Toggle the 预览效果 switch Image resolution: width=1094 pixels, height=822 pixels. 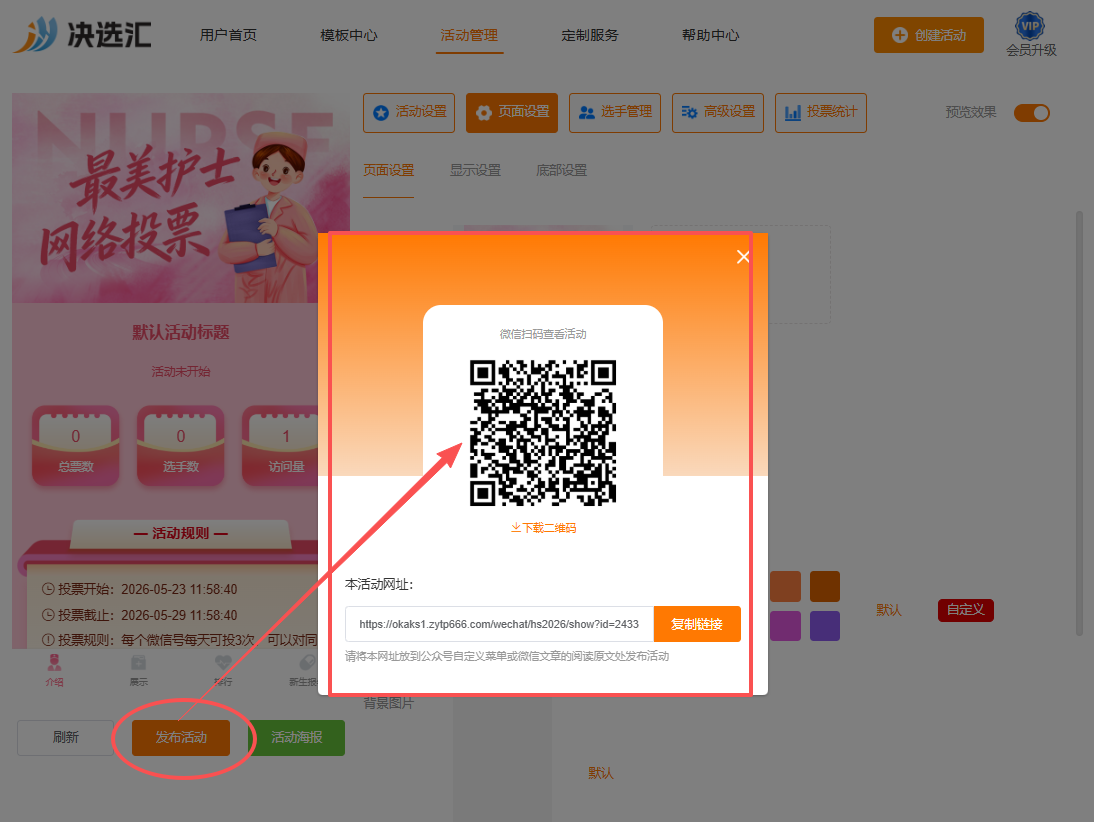[x=1031, y=112]
